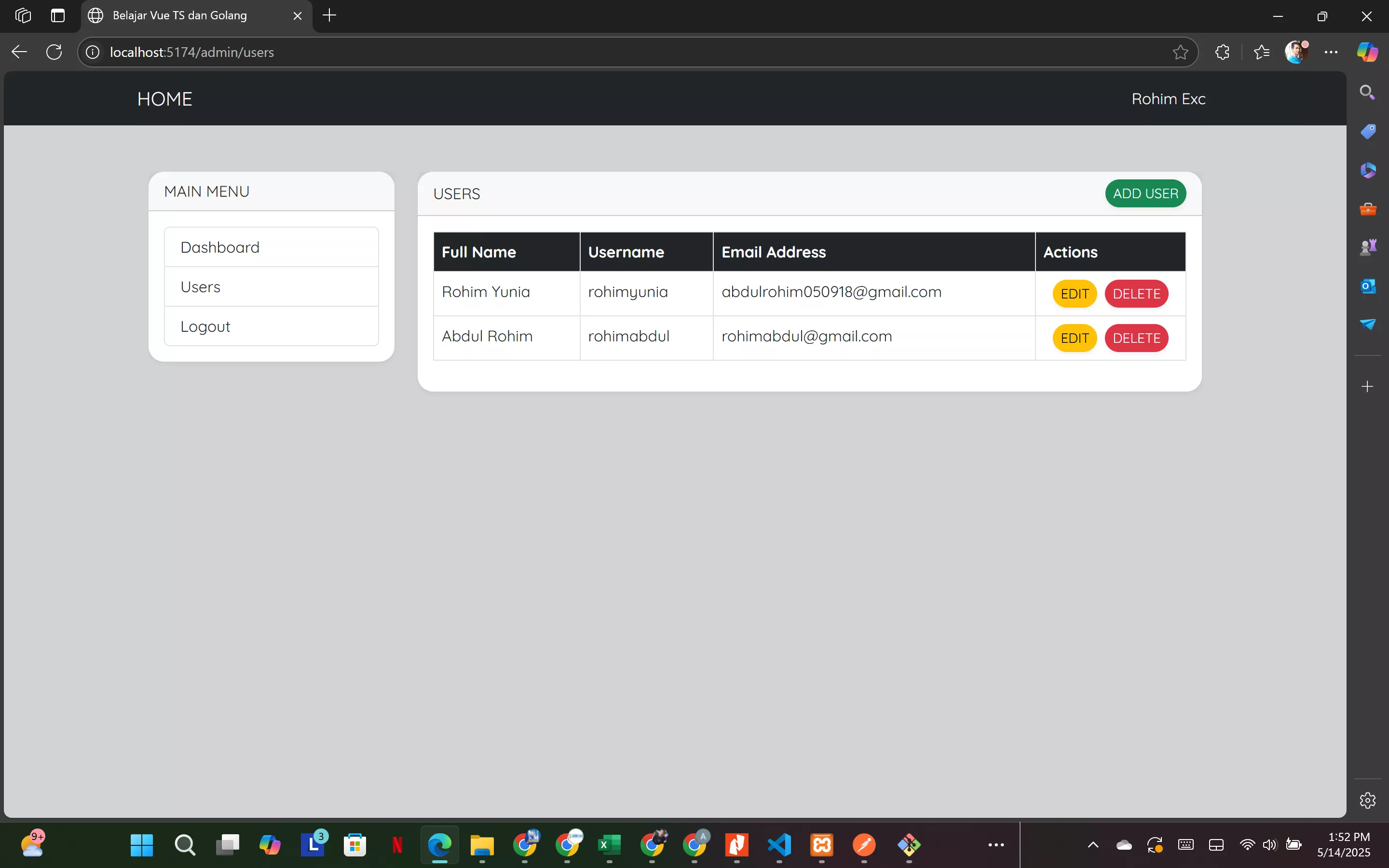The width and height of the screenshot is (1389, 868).
Task: Reload the page with refresh icon
Action: coord(54,52)
